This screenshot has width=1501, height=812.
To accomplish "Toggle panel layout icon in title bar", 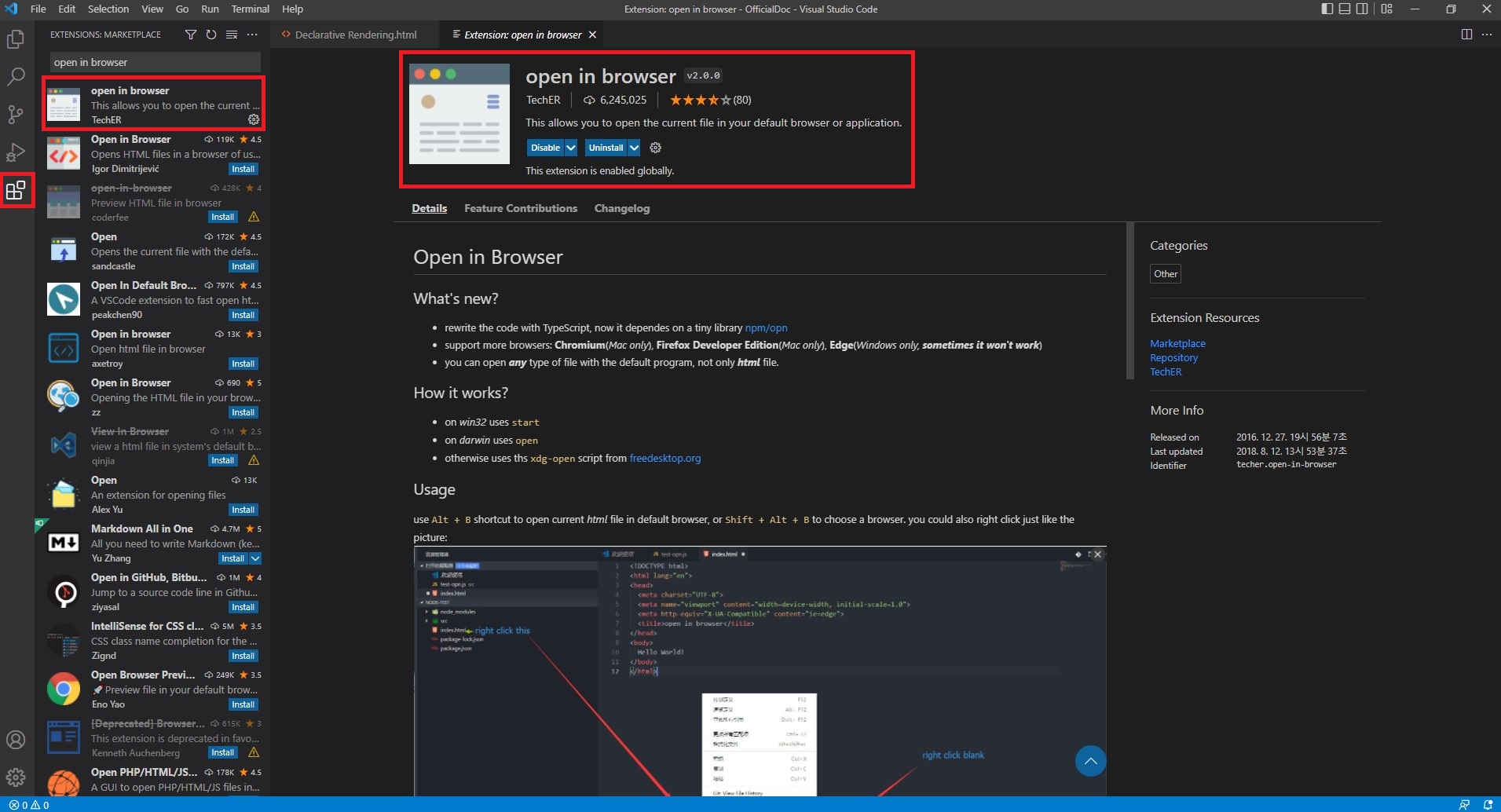I will click(x=1345, y=9).
